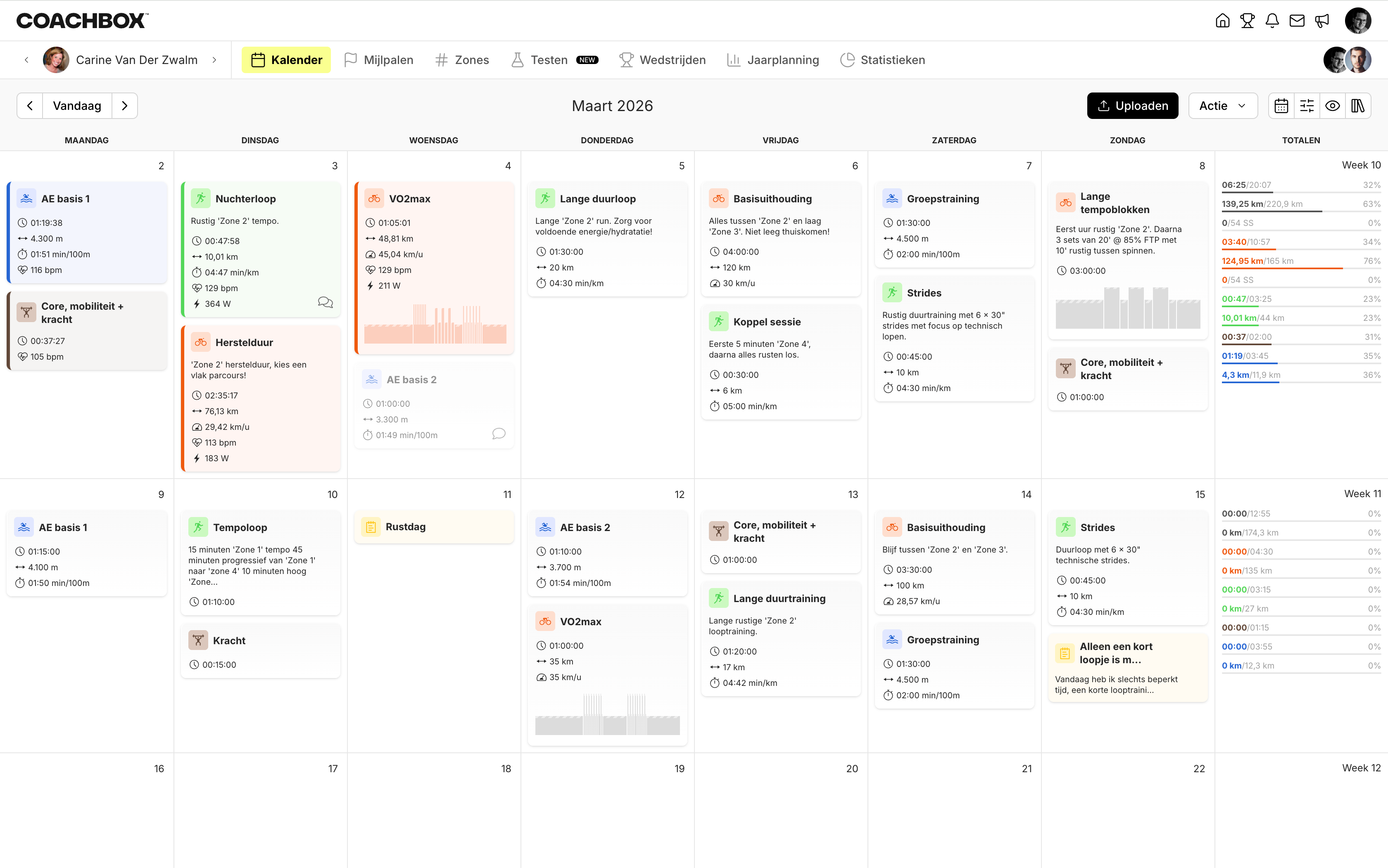Click the Uploaden button

1132,106
